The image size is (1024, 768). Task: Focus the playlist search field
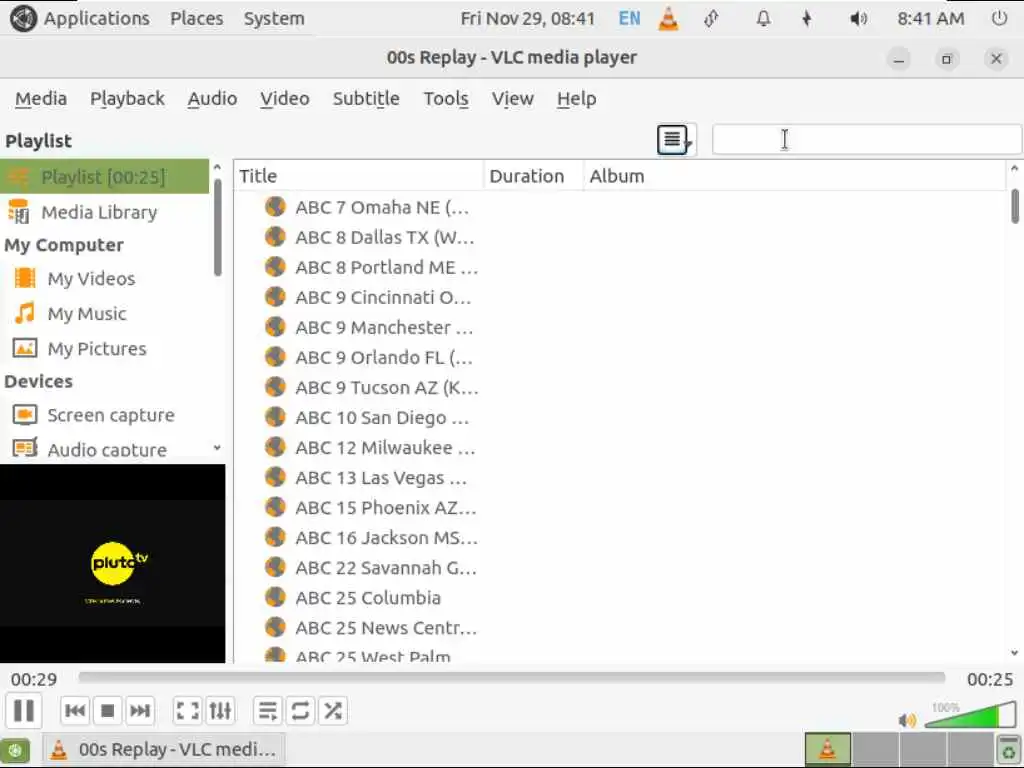[867, 139]
